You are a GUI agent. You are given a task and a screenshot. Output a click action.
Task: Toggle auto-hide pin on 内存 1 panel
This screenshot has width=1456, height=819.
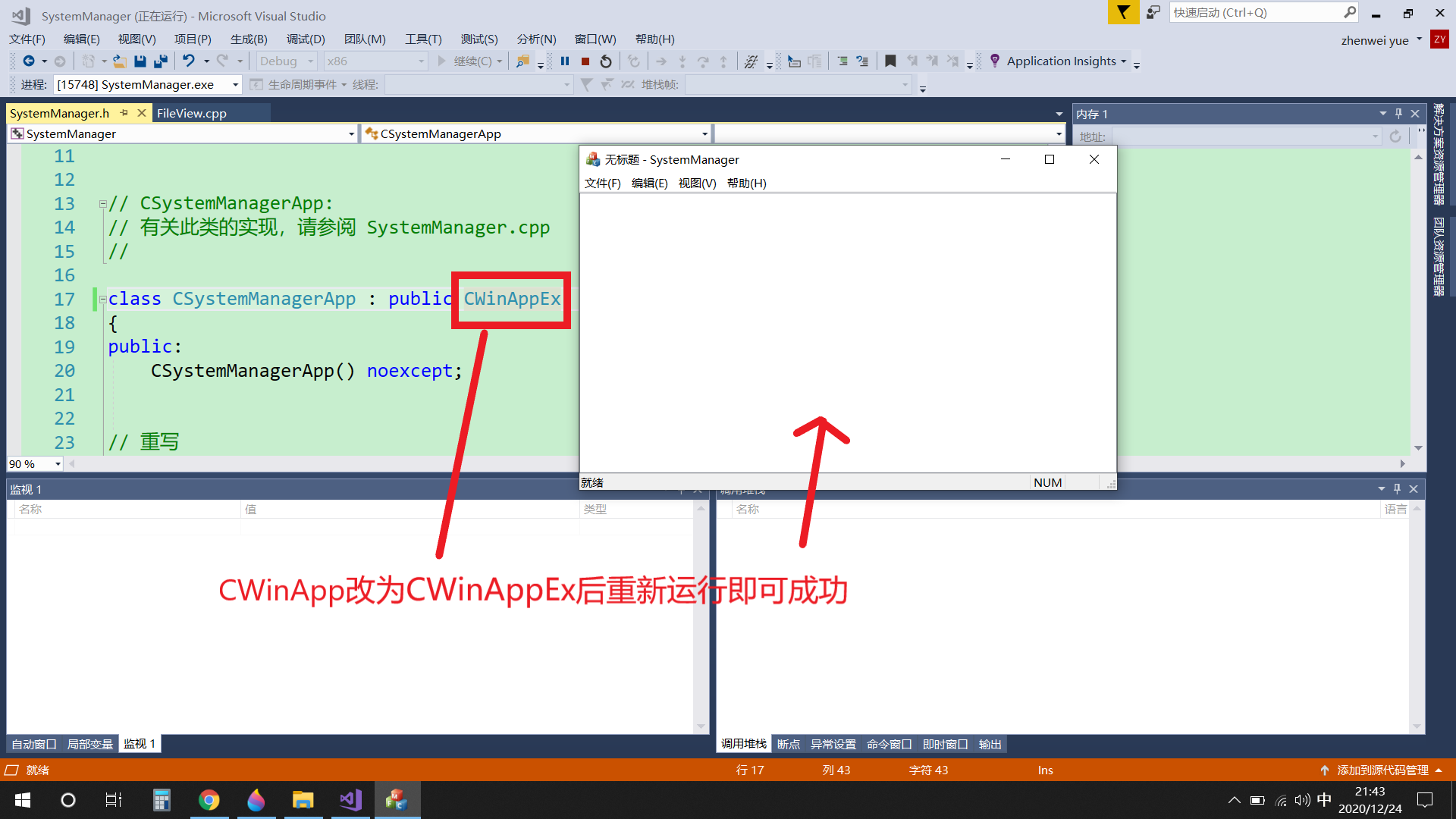1399,114
